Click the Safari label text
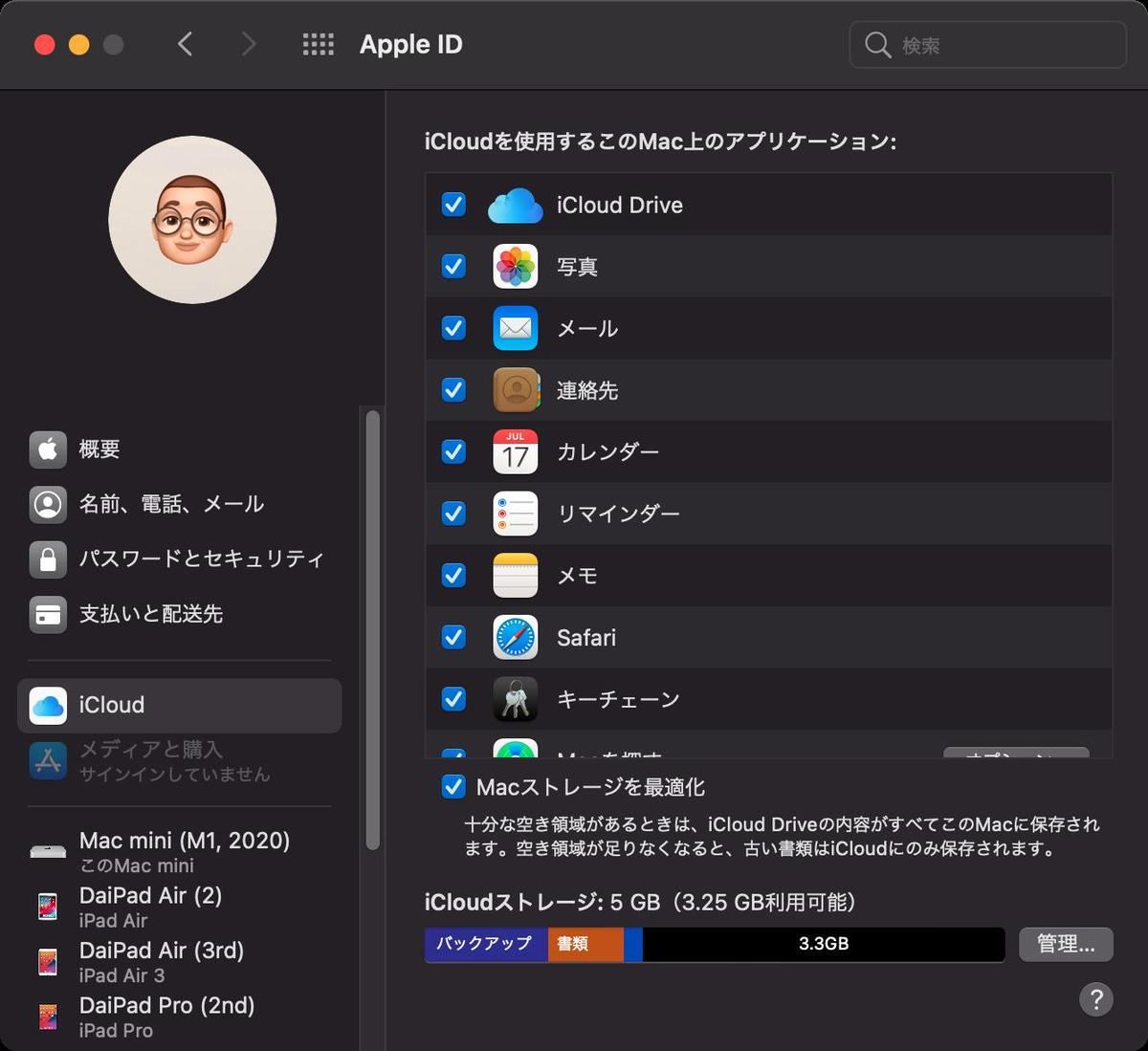This screenshot has height=1051, width=1148. tap(586, 637)
